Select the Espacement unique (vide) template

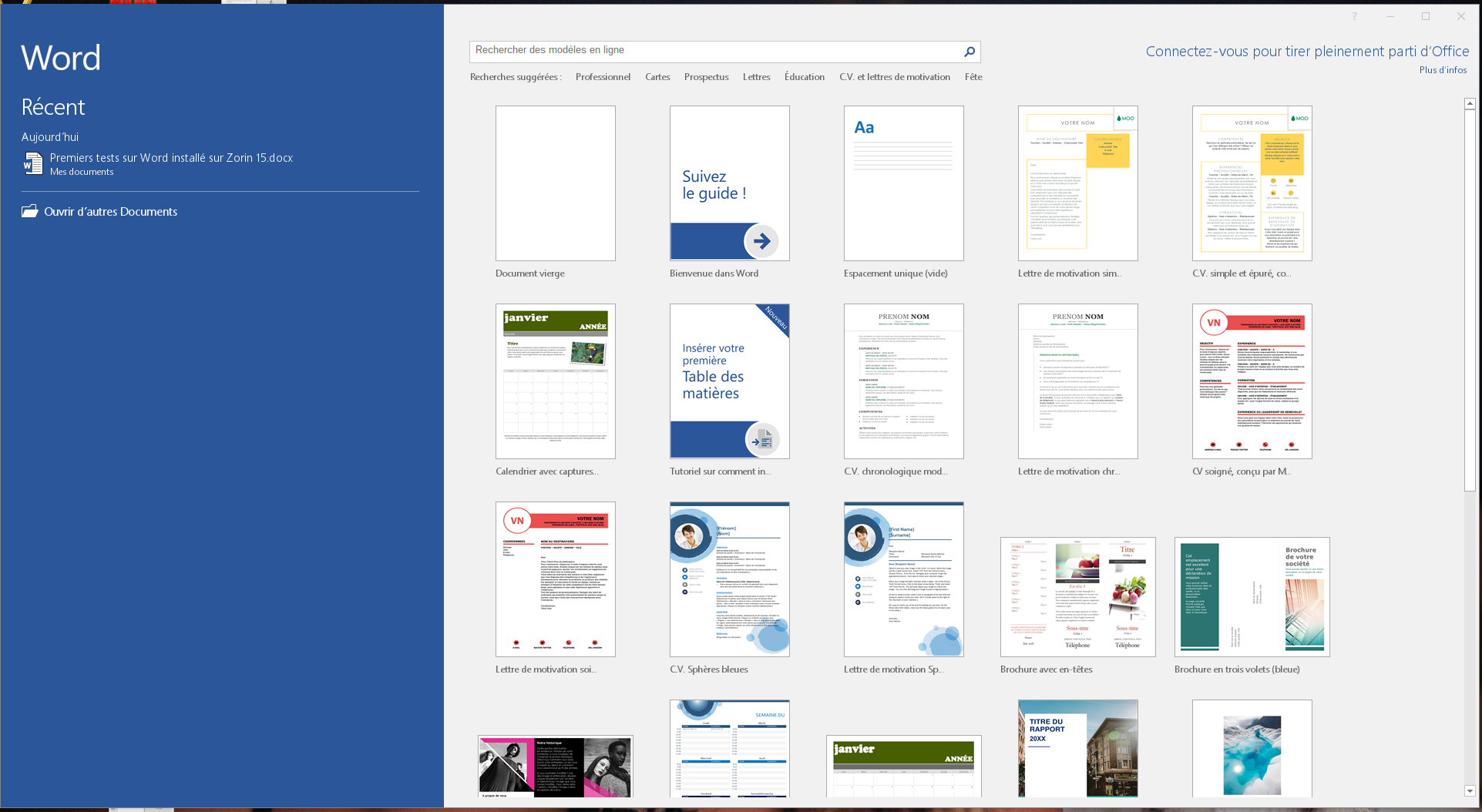click(903, 183)
